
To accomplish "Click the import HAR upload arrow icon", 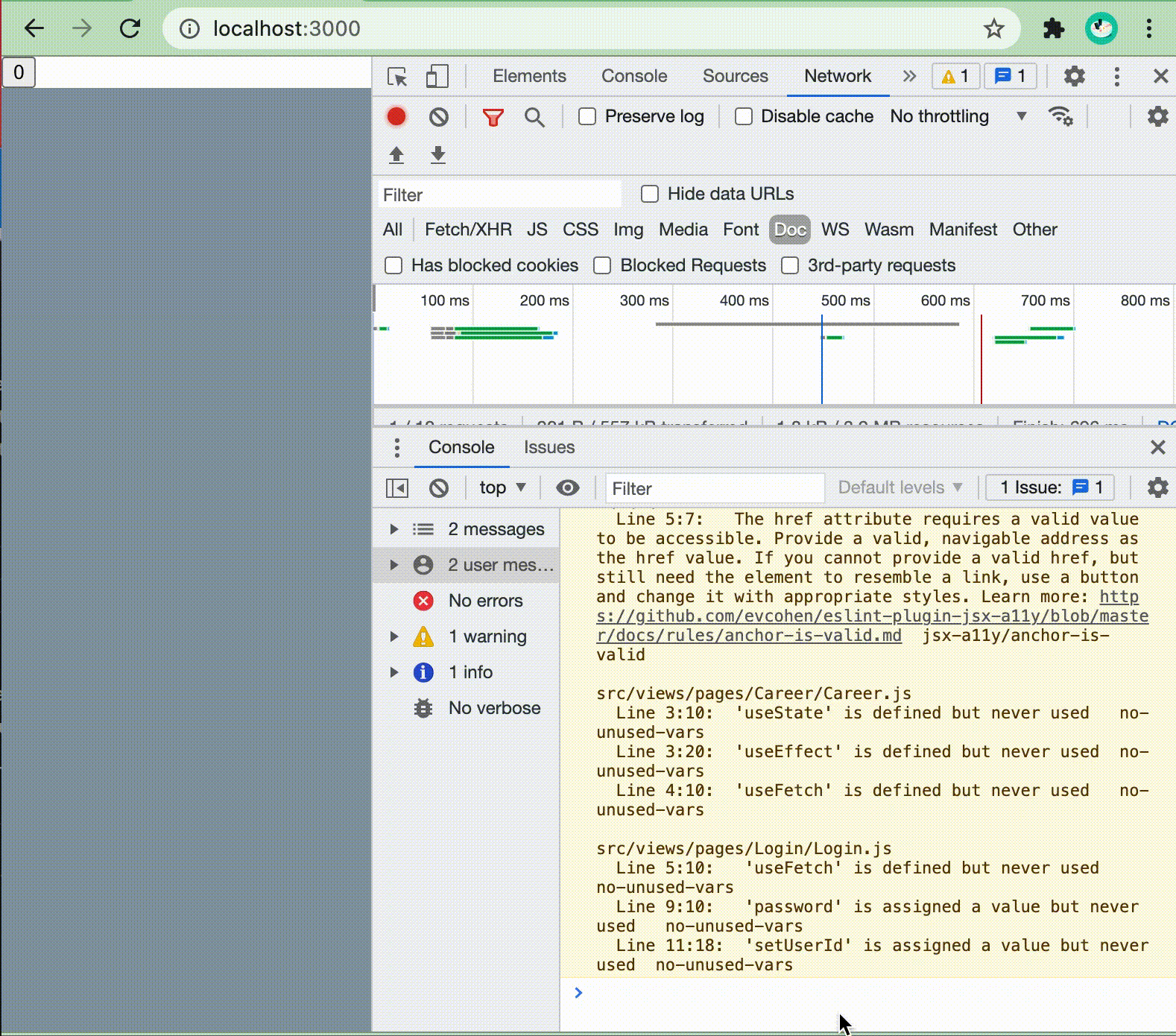I will click(x=396, y=155).
